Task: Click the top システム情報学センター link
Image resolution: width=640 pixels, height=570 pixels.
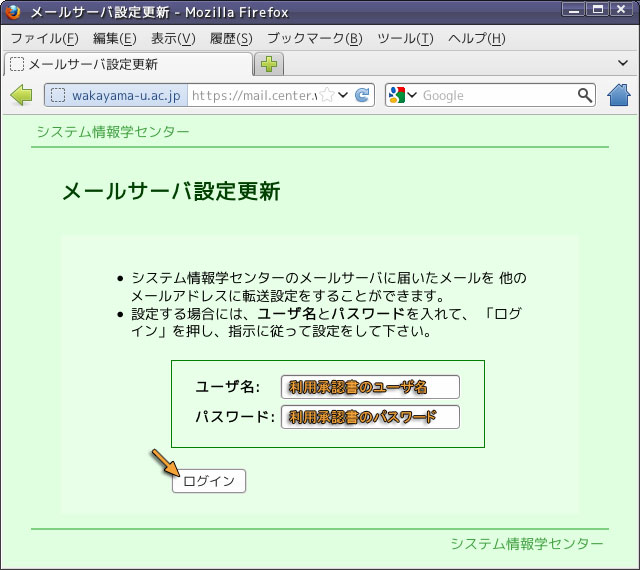Action: (113, 131)
